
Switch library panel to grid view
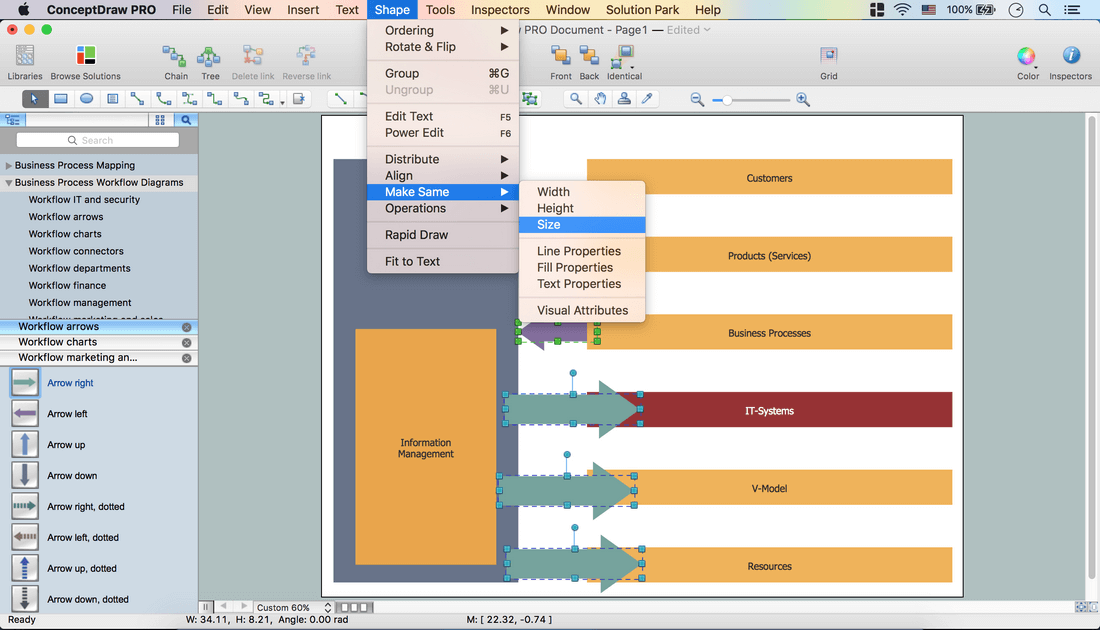160,120
